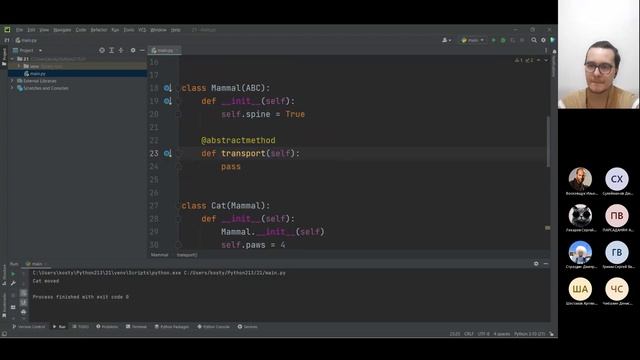
Task: Click the main.py breadcrumb in navigation bar
Action: [x=26, y=40]
